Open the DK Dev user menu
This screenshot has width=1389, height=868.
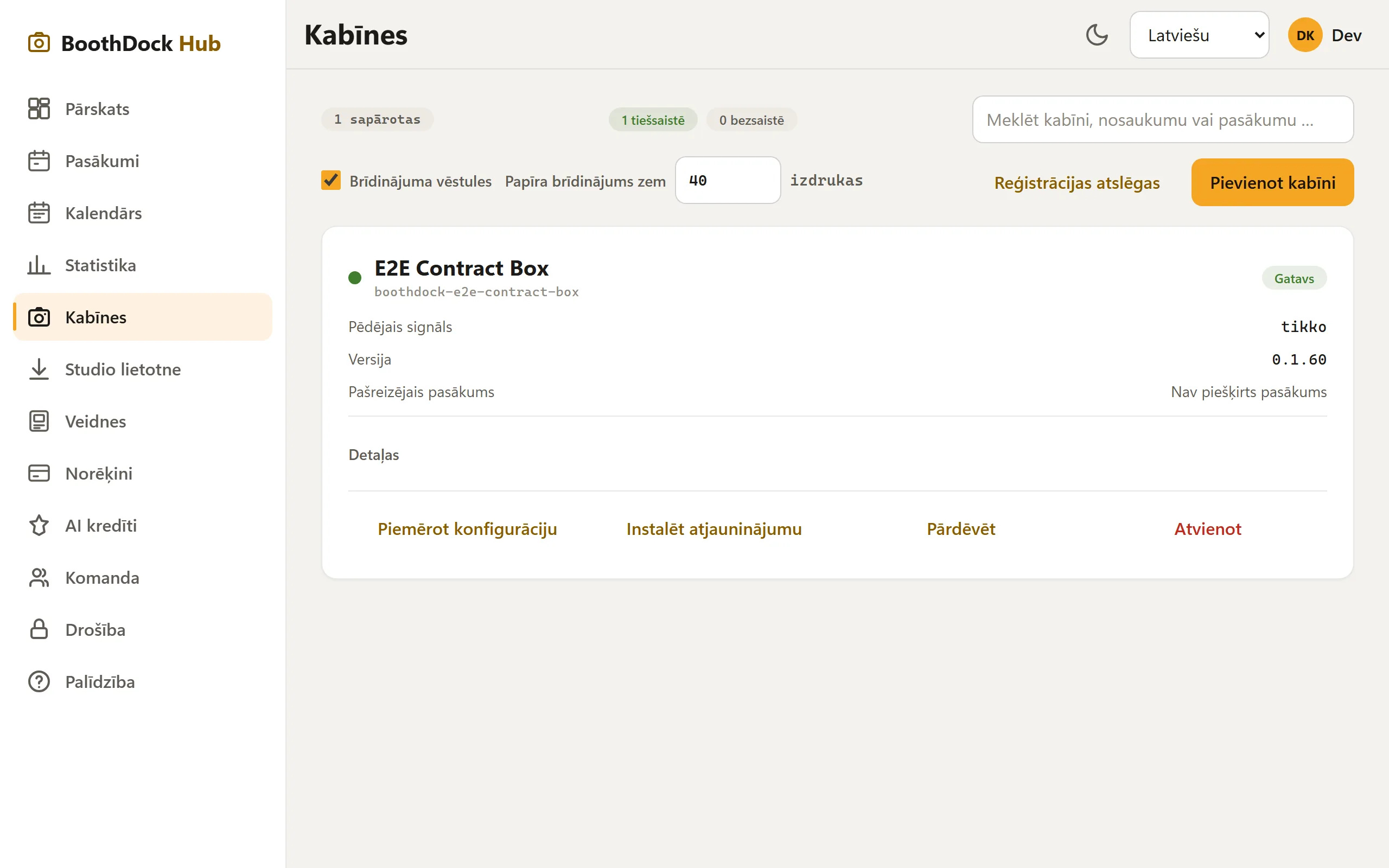[x=1324, y=35]
